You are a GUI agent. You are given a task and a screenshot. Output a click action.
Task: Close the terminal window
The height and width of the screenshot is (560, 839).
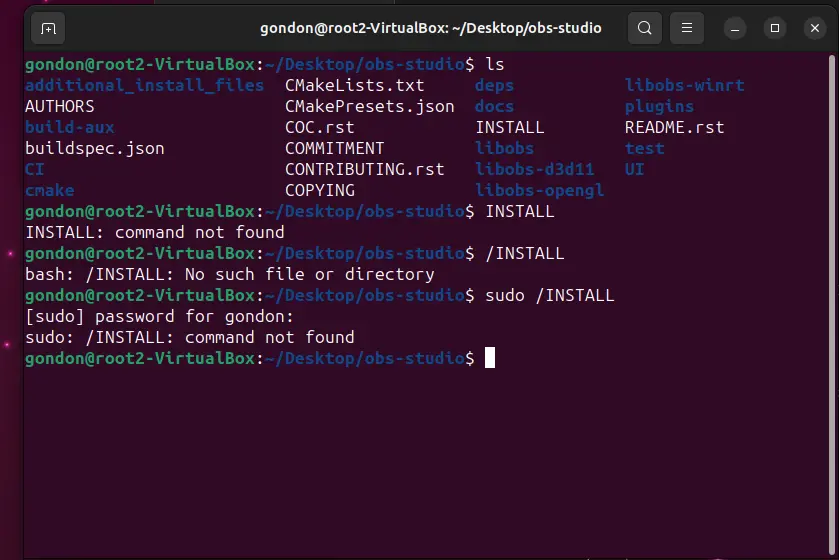814,28
